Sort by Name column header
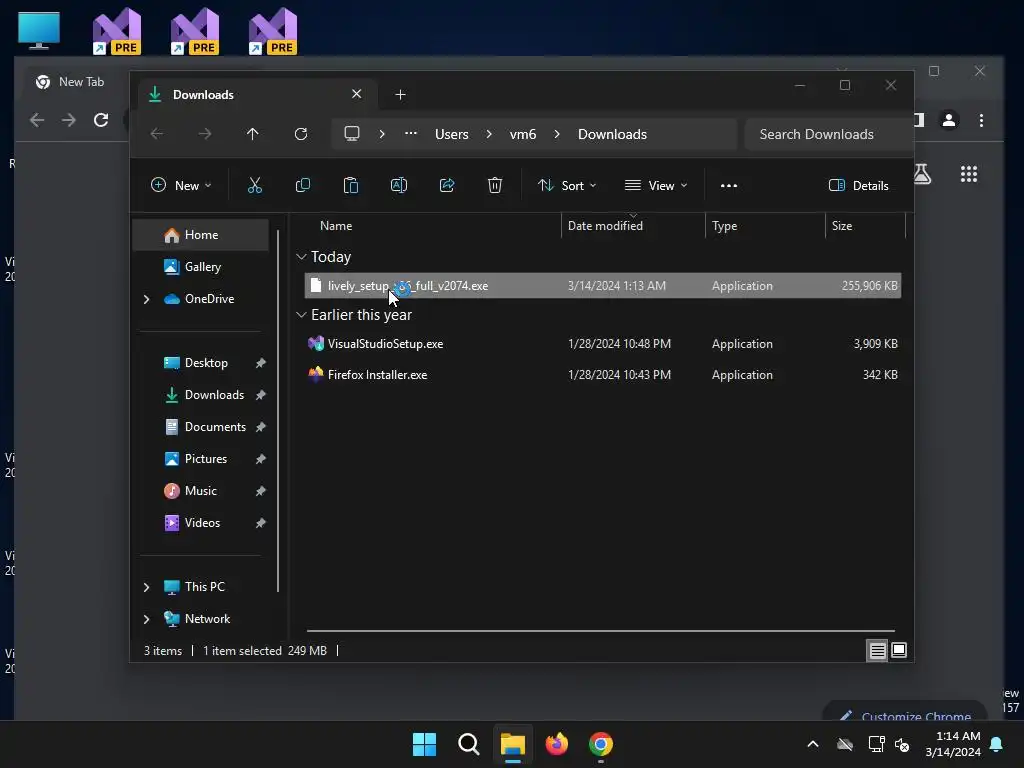Screen dimensions: 1024x768 coord(431,226)
